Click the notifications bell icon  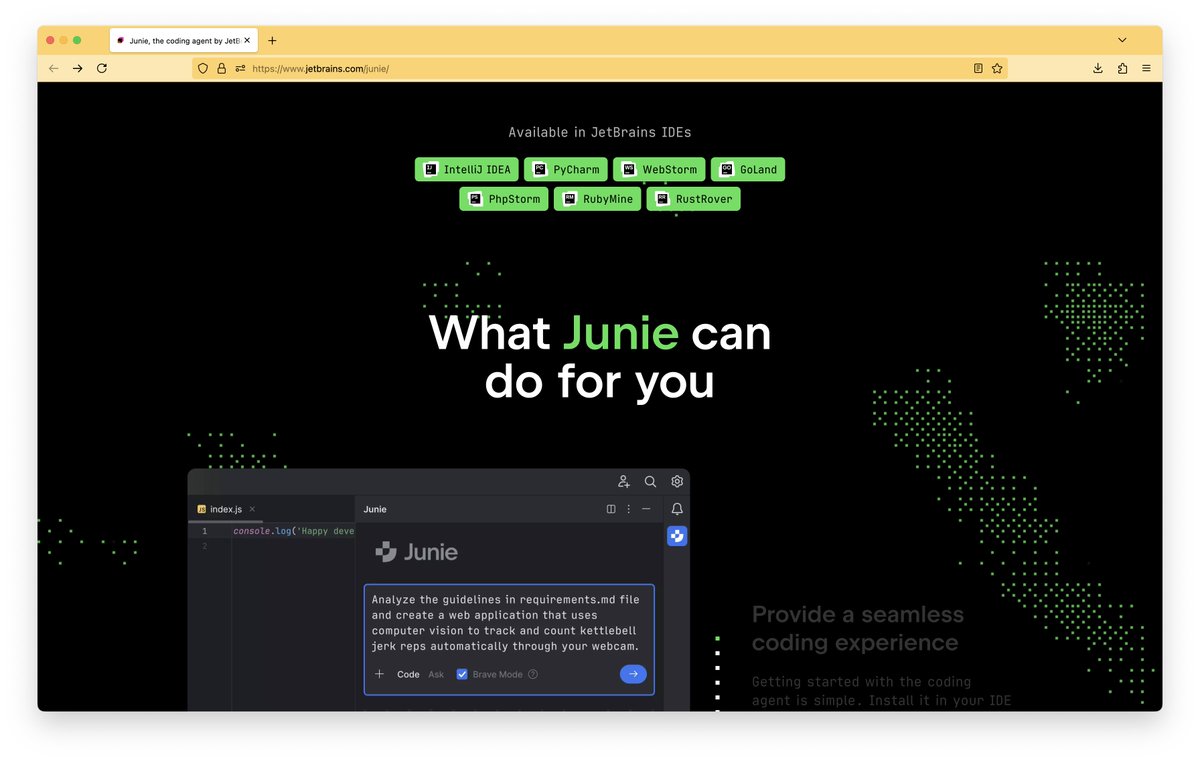677,509
